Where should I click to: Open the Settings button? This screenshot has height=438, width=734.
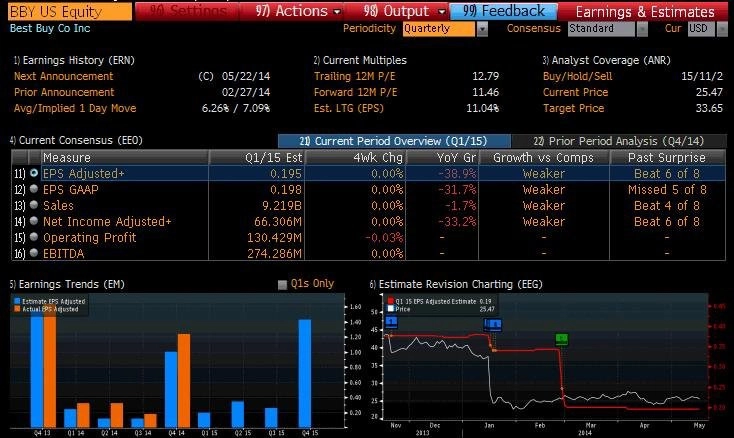click(x=187, y=11)
